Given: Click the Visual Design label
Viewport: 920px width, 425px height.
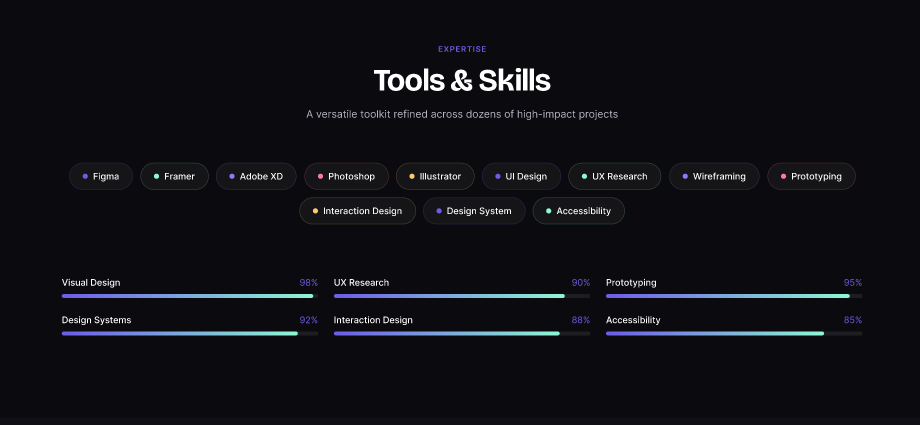Looking at the screenshot, I should coord(91,282).
